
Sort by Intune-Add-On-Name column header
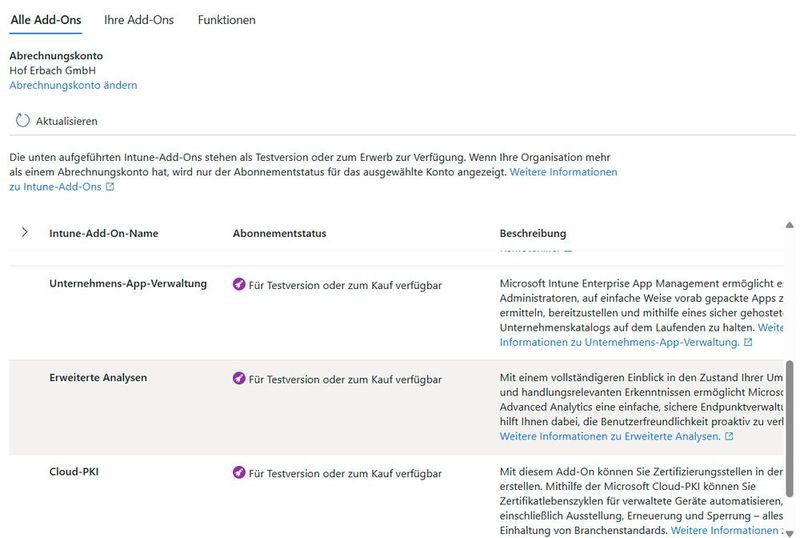click(x=104, y=233)
